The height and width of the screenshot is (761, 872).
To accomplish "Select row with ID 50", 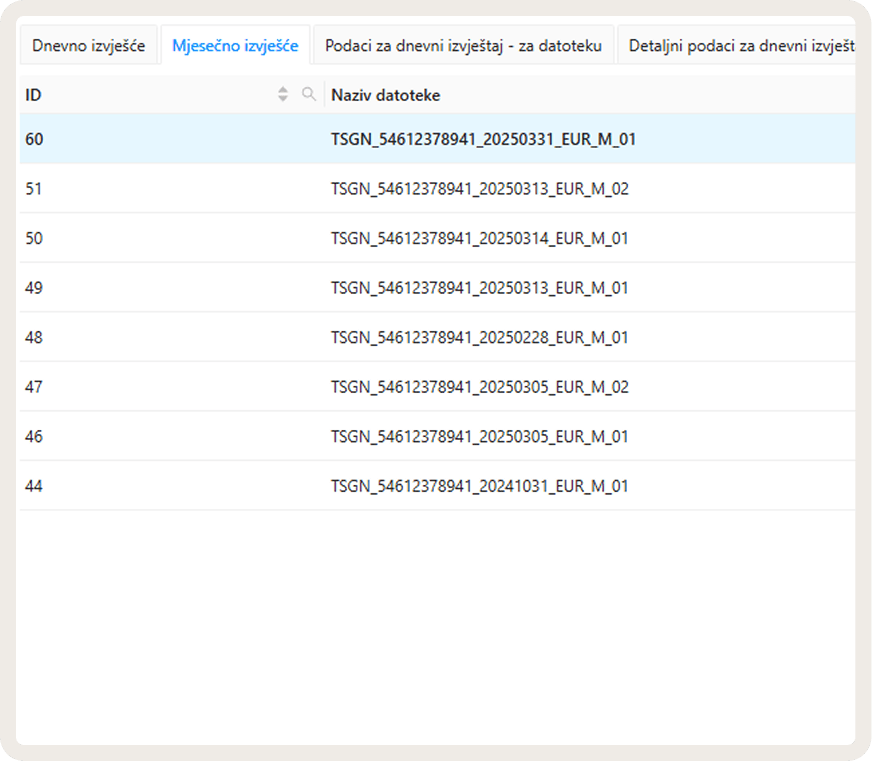I will pos(438,238).
